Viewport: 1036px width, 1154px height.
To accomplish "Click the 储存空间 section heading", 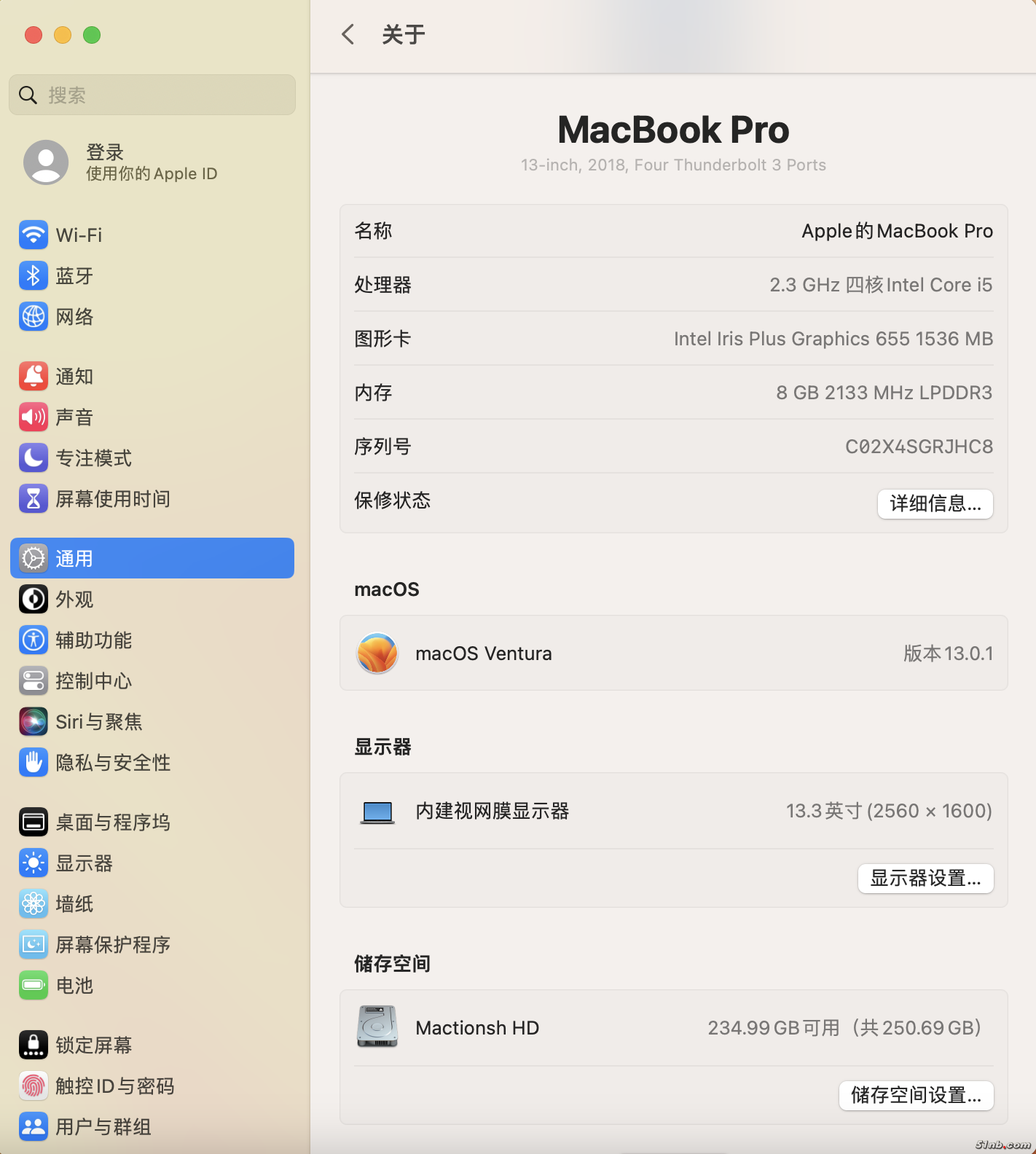I will pyautogui.click(x=393, y=964).
